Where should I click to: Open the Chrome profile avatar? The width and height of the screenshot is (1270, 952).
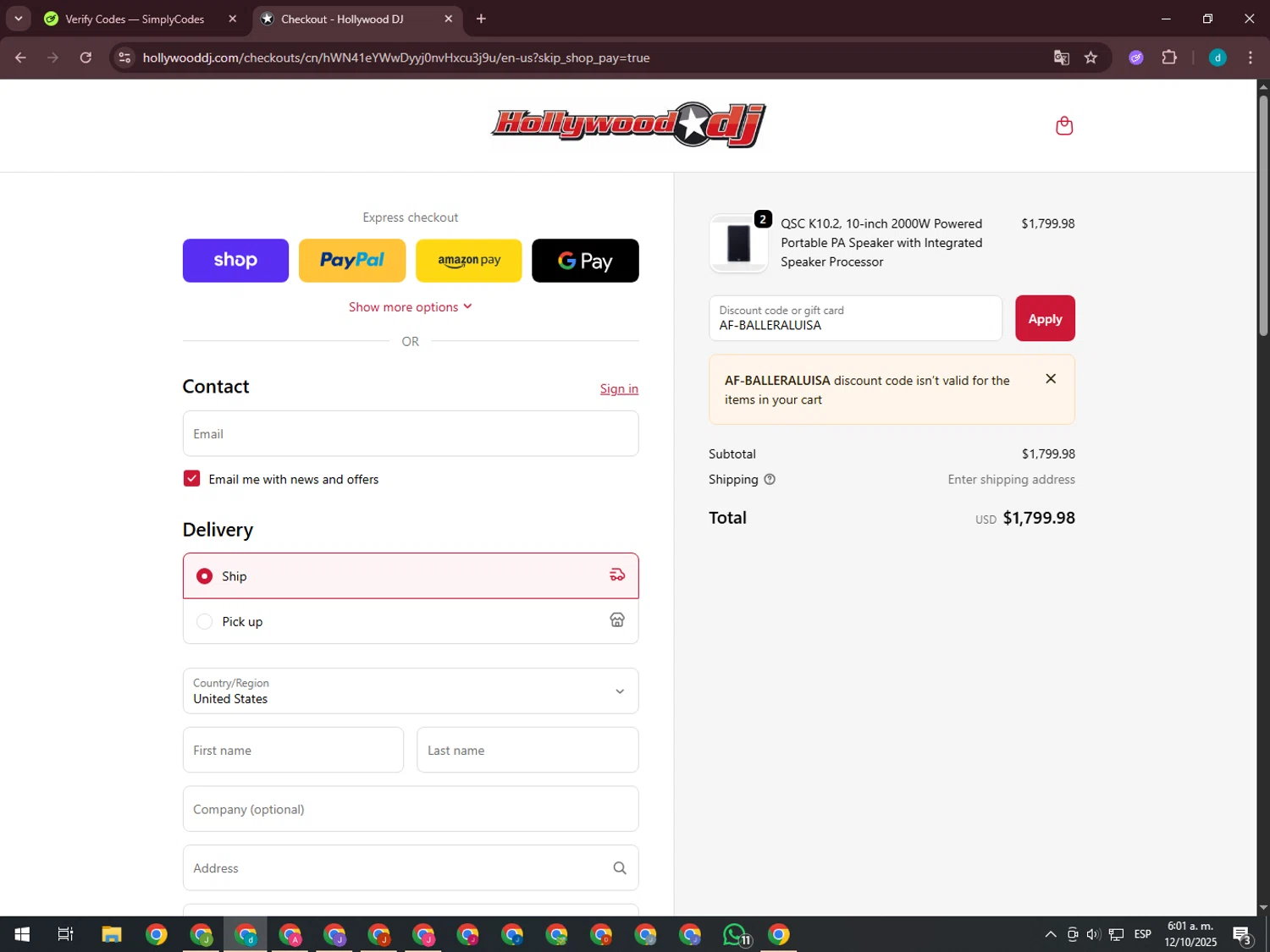tap(1218, 58)
